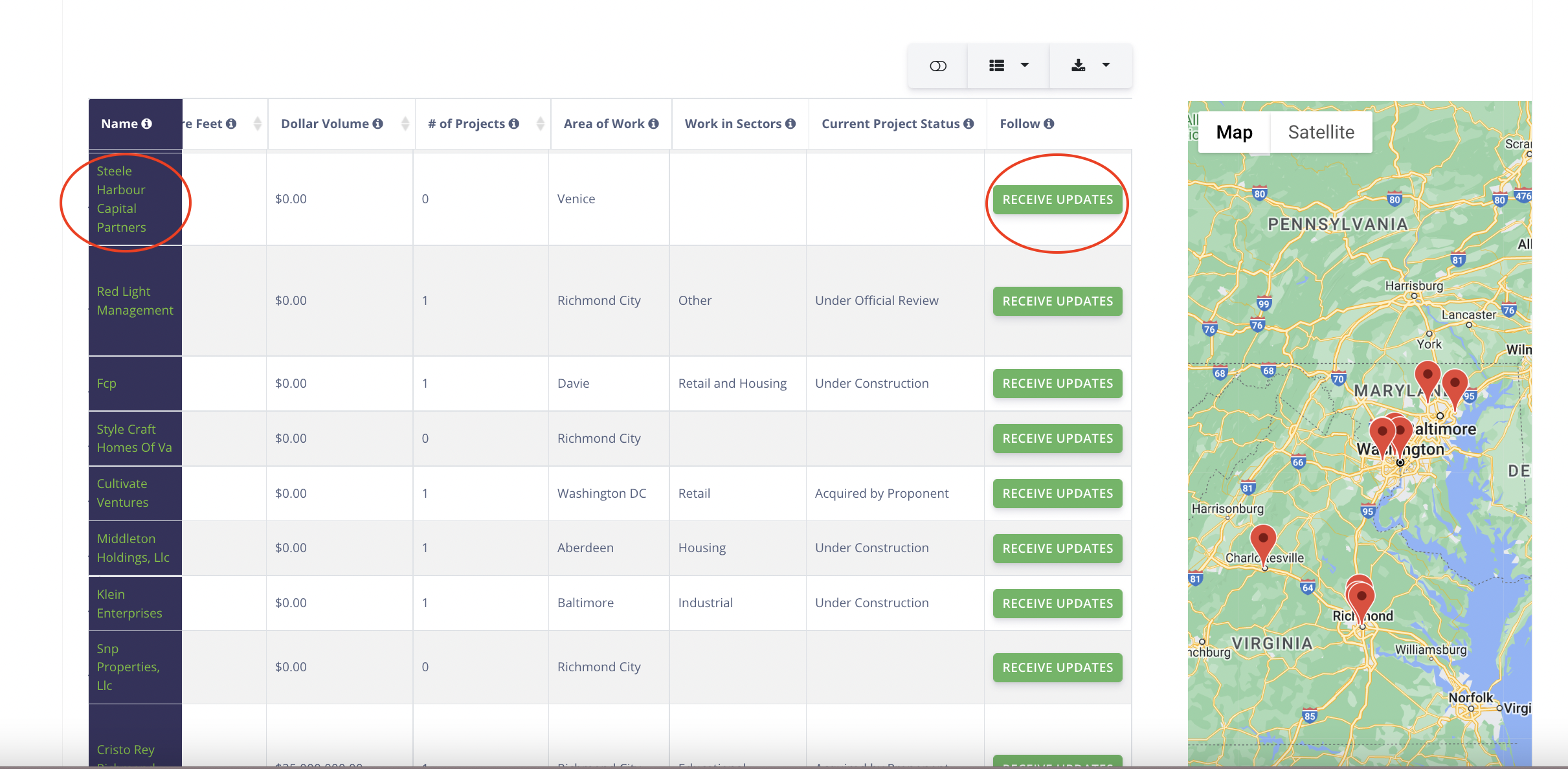The width and height of the screenshot is (1568, 769).
Task: Click the Richmond map pin
Action: 1361,601
